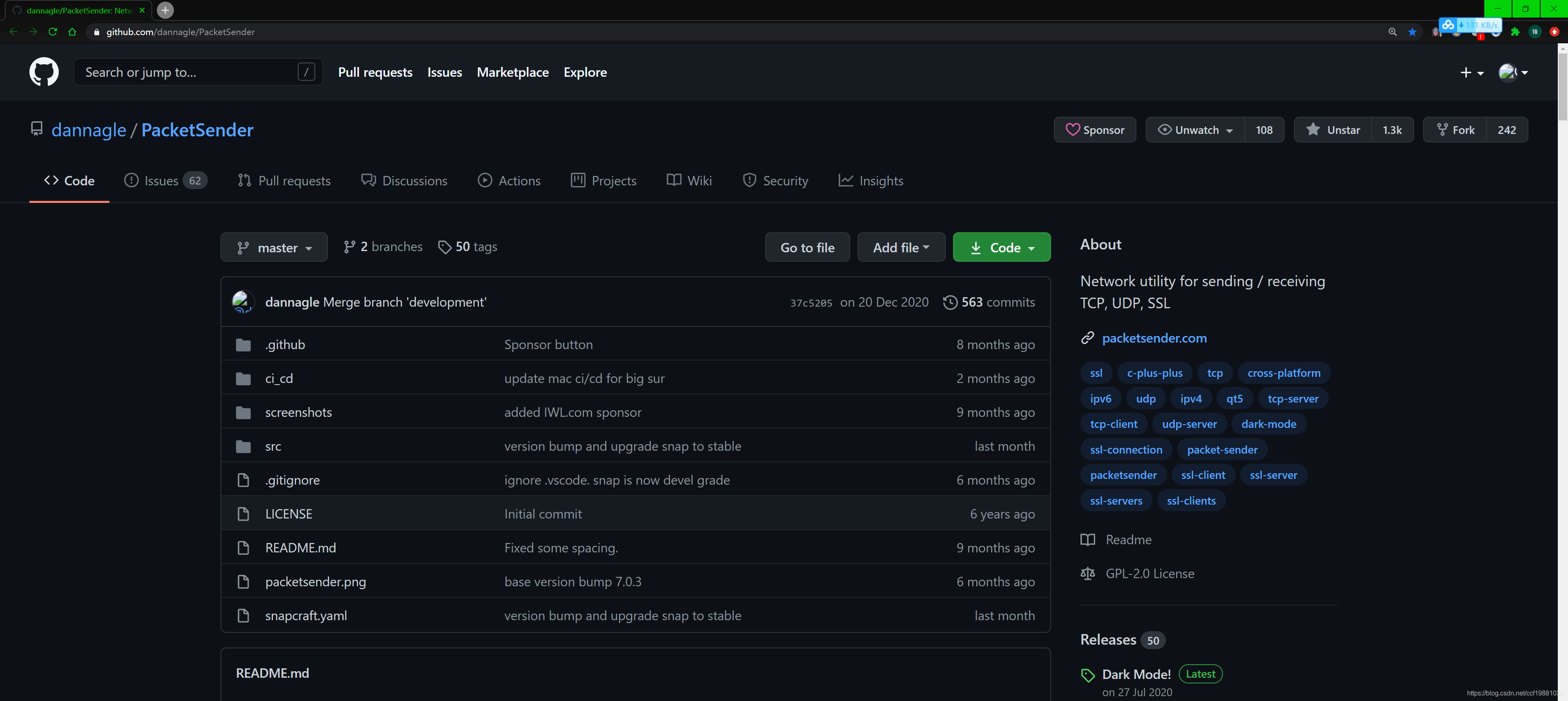Focus the Search or jump to field

[x=189, y=72]
